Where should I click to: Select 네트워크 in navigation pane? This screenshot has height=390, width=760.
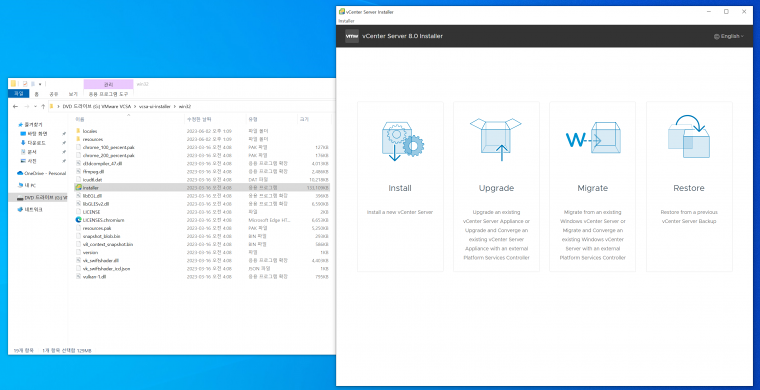coord(30,210)
